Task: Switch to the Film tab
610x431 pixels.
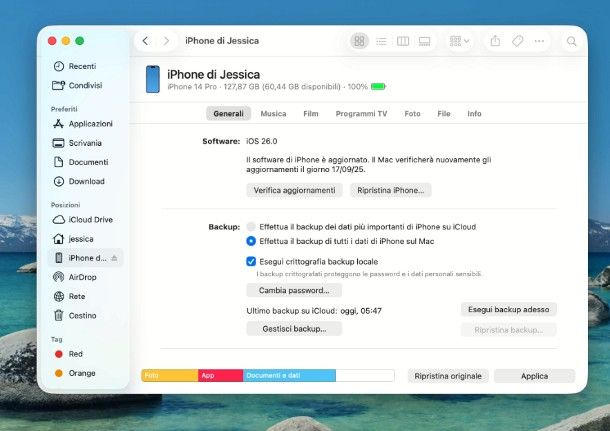Action: [x=310, y=114]
